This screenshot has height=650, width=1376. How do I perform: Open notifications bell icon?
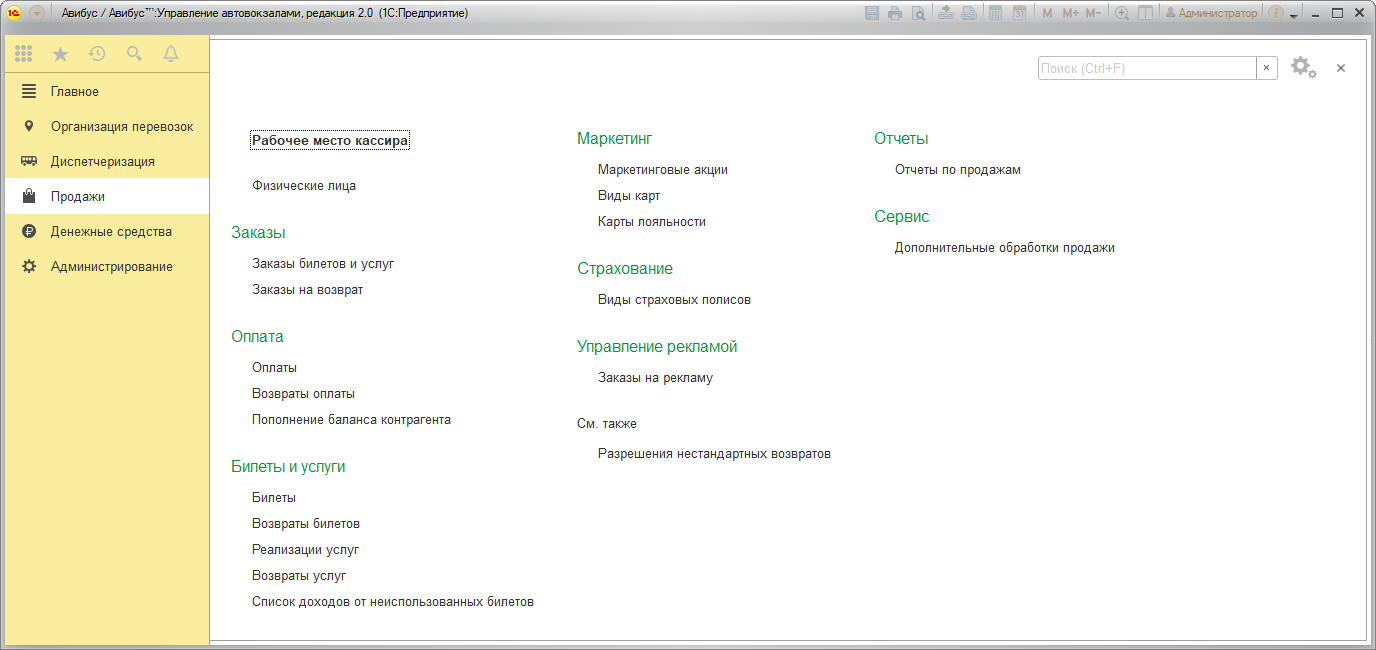click(x=171, y=54)
